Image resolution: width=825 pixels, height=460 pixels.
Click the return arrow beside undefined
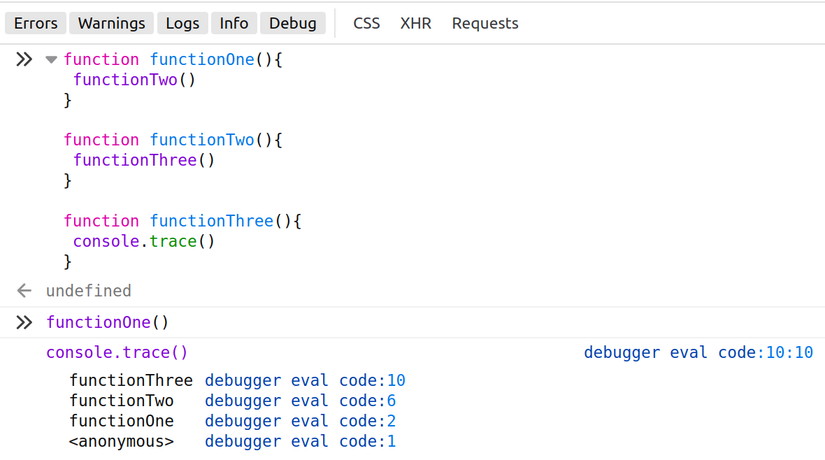[24, 291]
